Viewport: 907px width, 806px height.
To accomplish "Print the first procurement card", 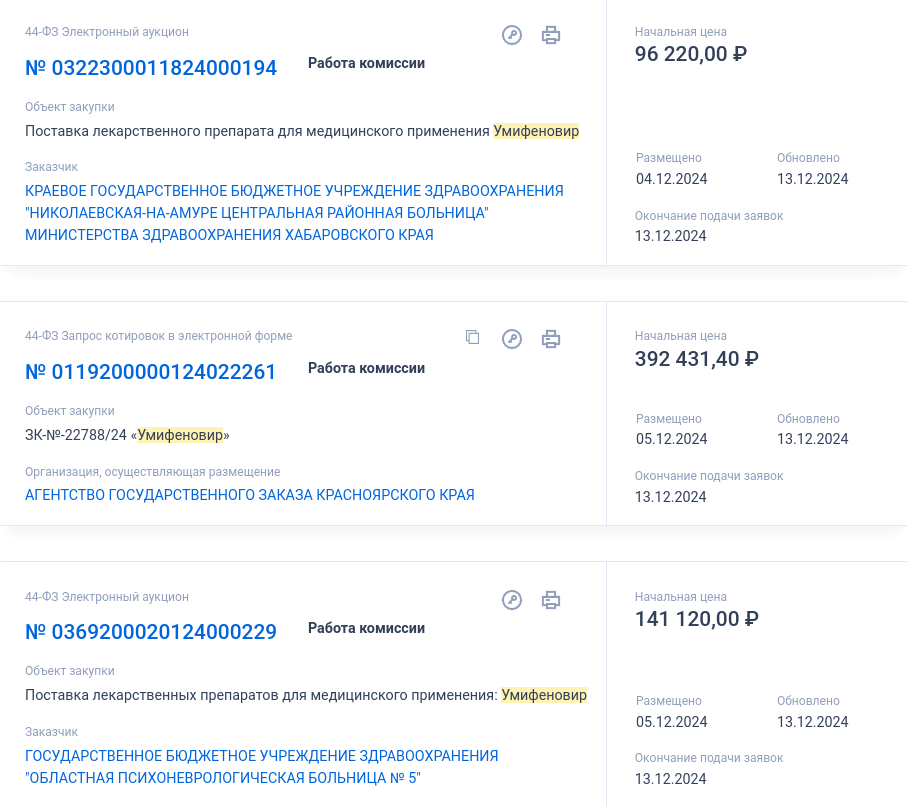I will (550, 35).
